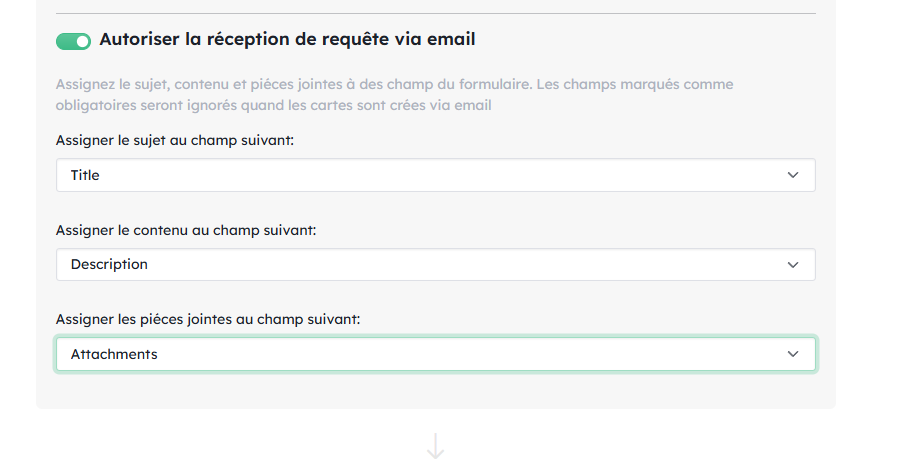Click the 'Assigner le contenu au champ suivant' label

coord(186,231)
